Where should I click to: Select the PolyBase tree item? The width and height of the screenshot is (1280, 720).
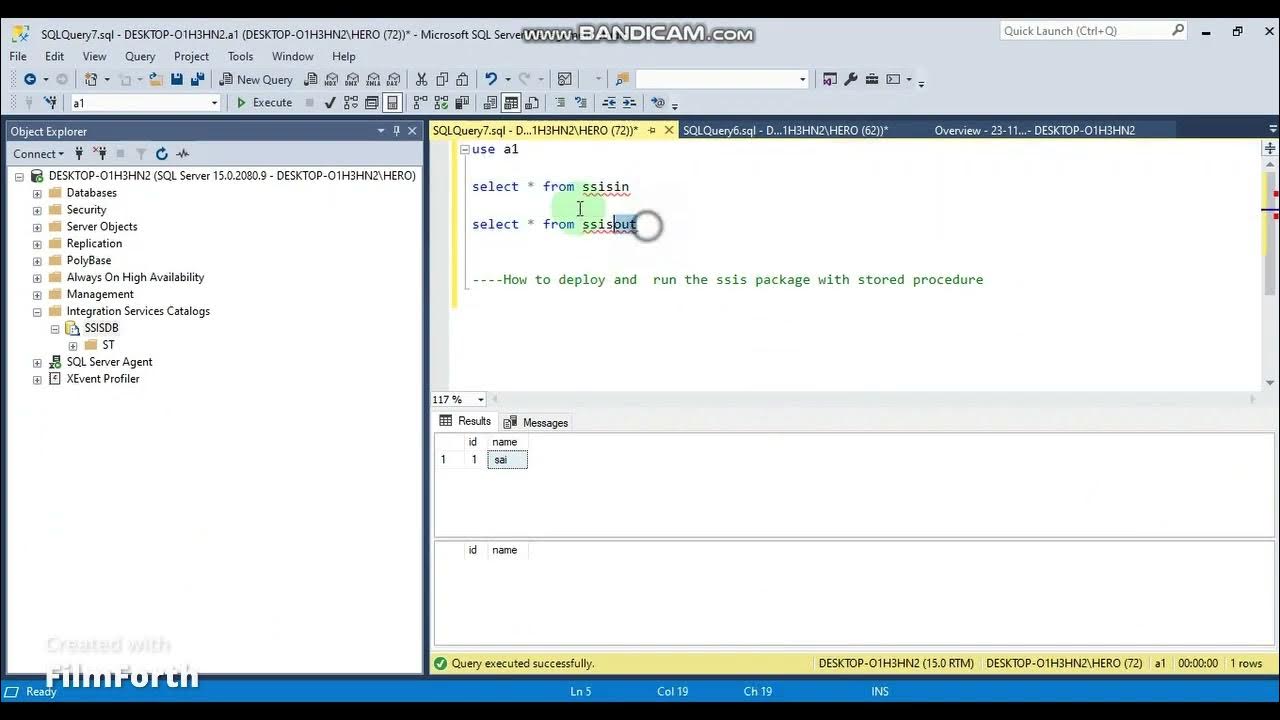point(89,260)
